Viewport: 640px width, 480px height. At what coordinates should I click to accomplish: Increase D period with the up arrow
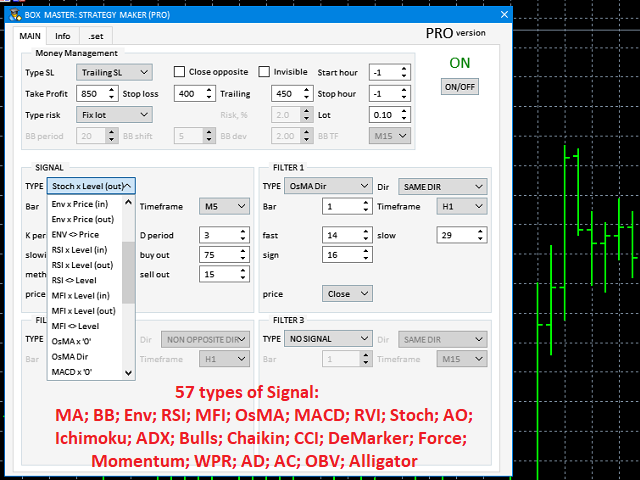(243, 231)
